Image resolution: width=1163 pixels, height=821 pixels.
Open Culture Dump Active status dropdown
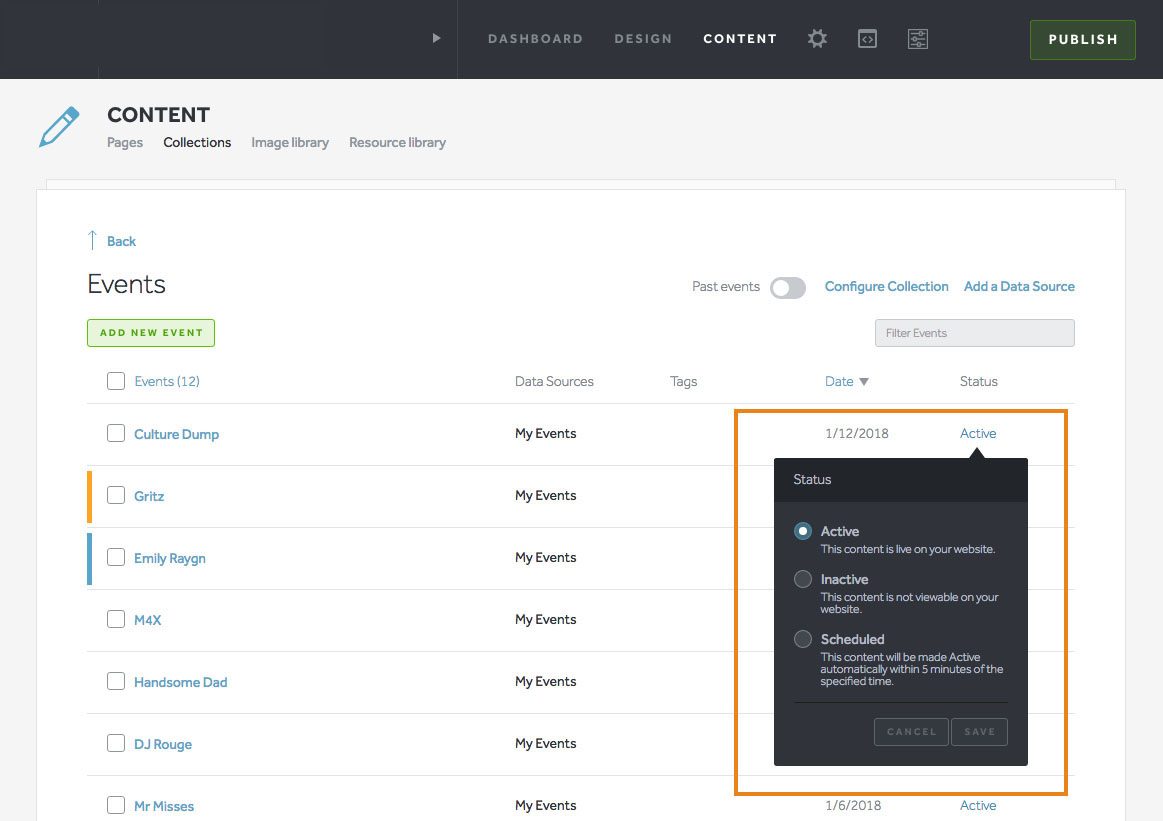[x=978, y=433]
